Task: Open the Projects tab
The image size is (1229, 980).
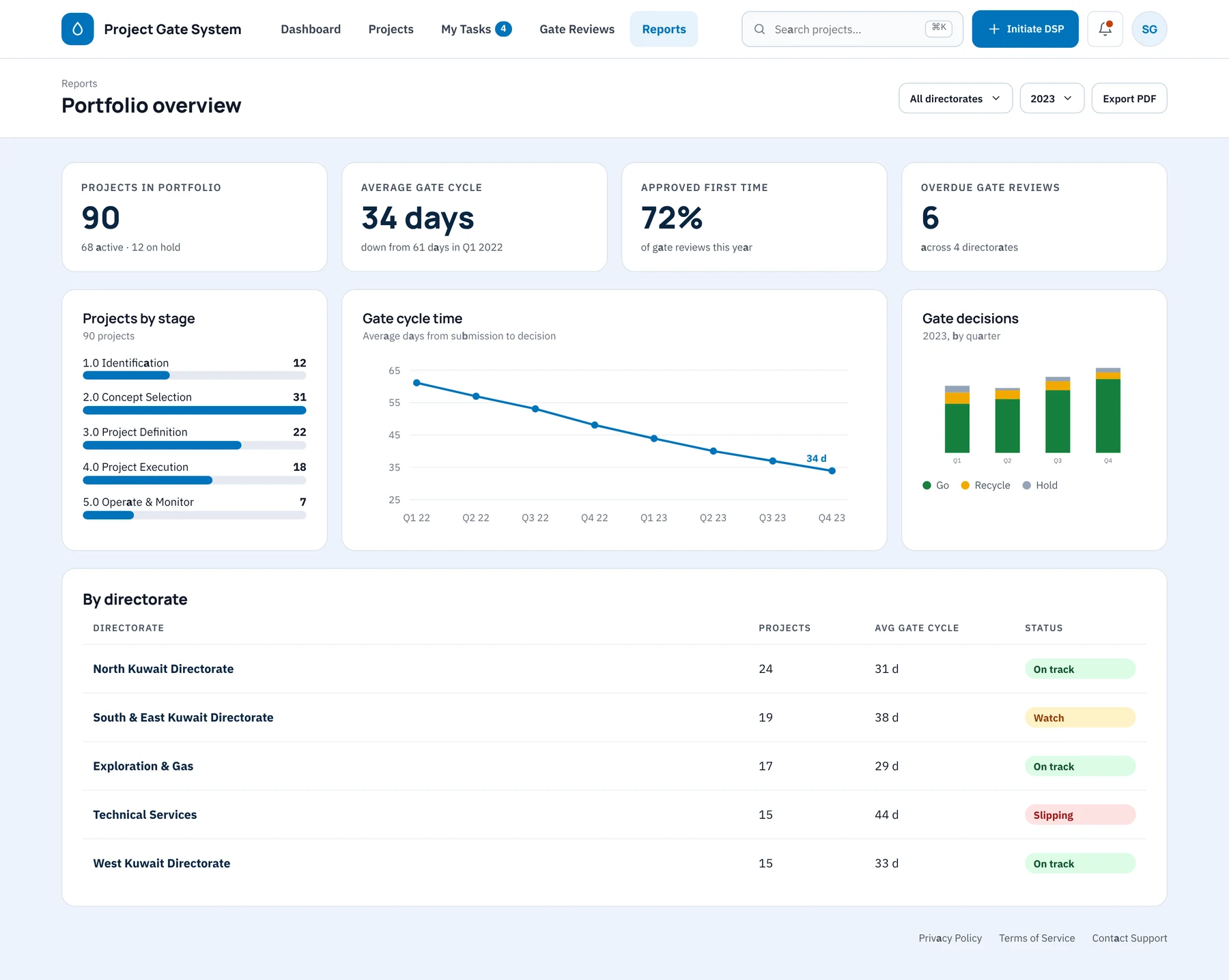Action: pos(391,29)
